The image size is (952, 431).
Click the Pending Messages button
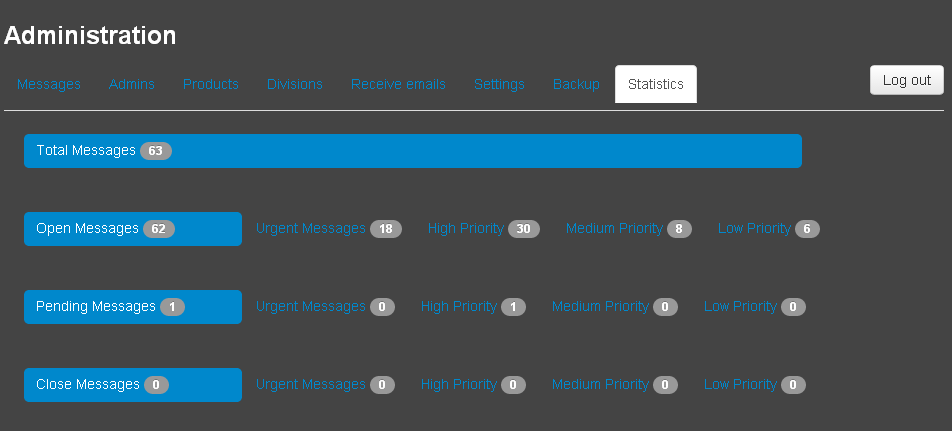[132, 307]
